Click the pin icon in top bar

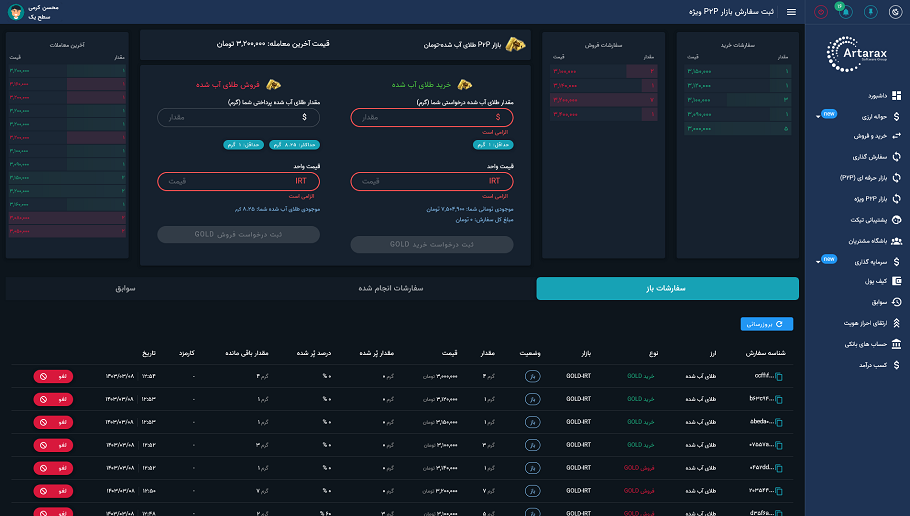(871, 12)
